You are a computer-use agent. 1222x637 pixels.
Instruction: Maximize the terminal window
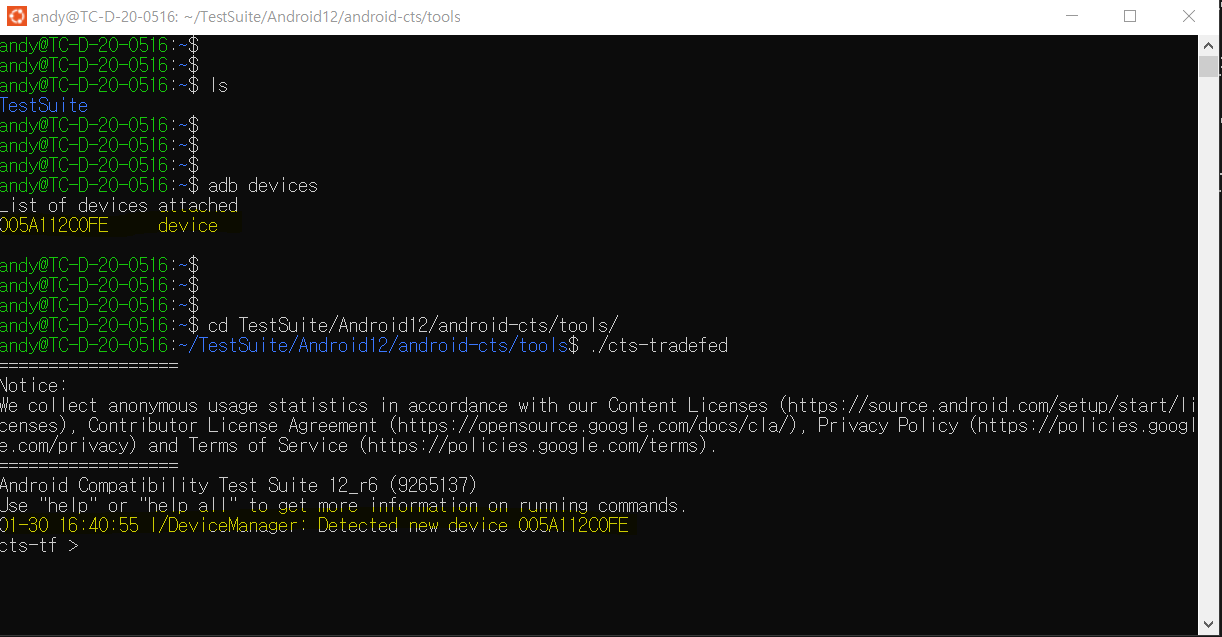(x=1130, y=16)
